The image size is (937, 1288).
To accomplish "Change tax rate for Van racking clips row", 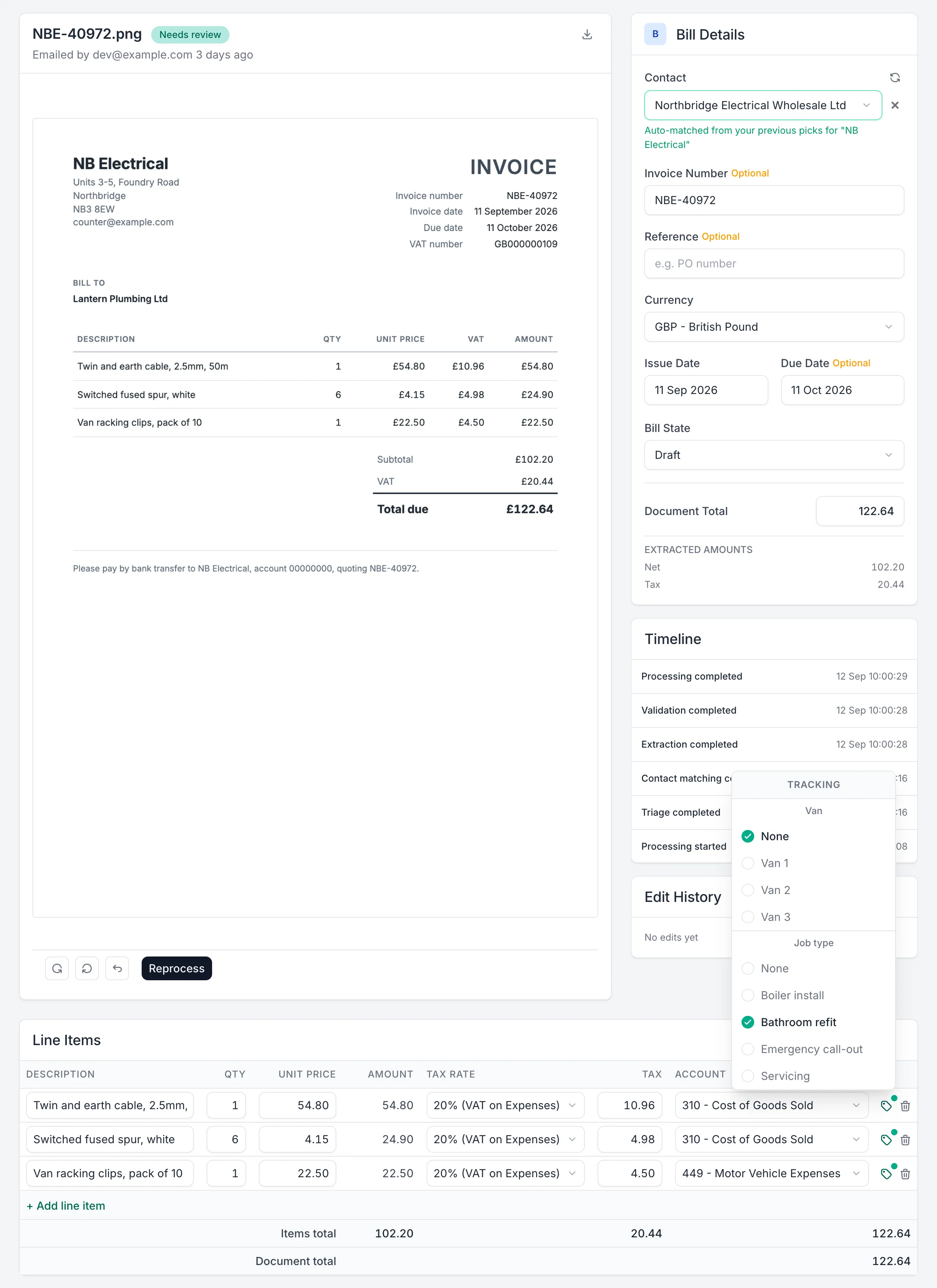I will 505,1173.
